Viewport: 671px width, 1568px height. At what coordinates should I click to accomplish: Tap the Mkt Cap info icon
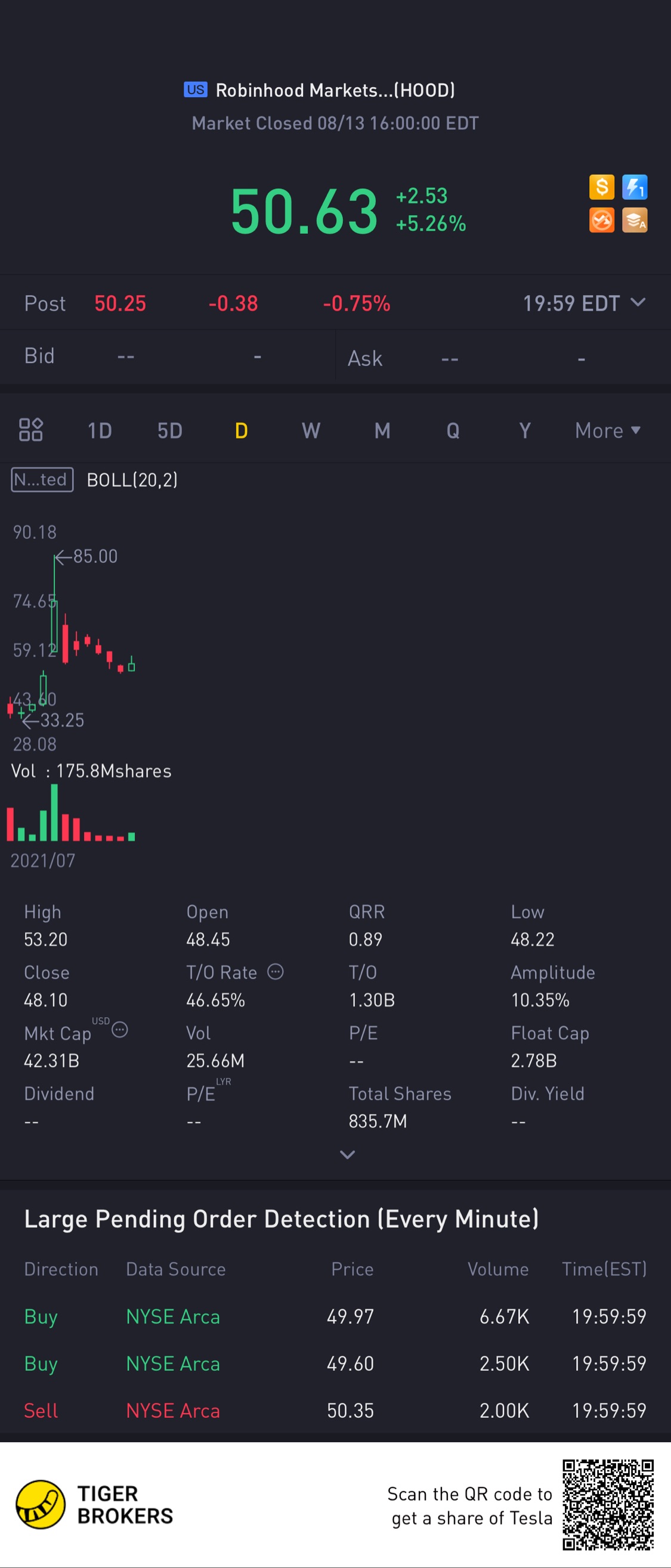tap(120, 1030)
